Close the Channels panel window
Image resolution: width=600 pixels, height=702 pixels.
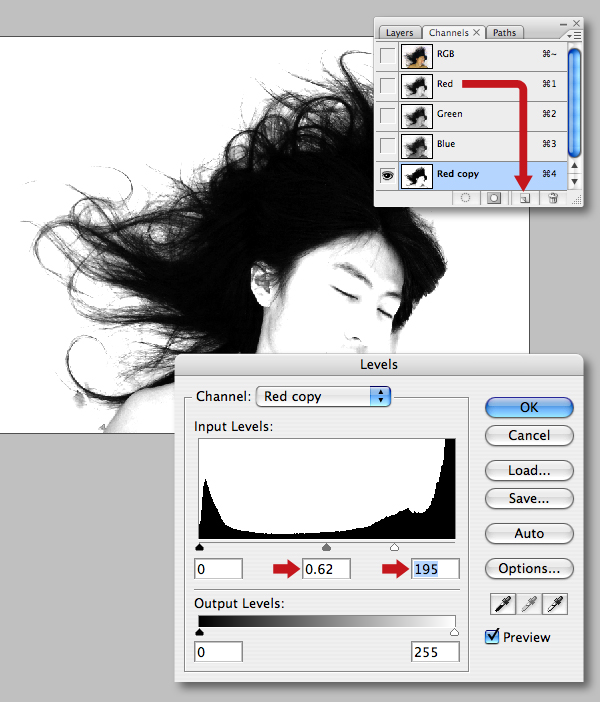click(577, 23)
